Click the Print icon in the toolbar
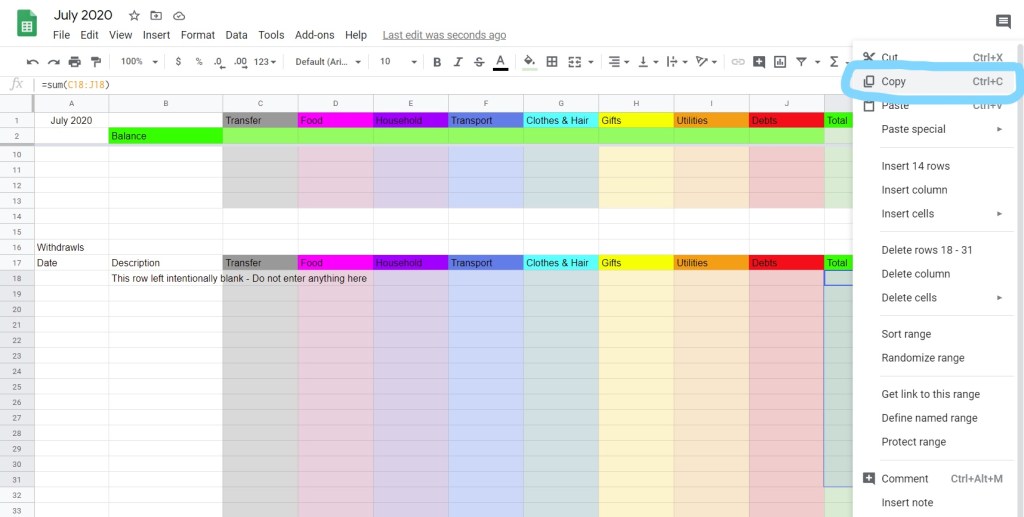 click(75, 62)
